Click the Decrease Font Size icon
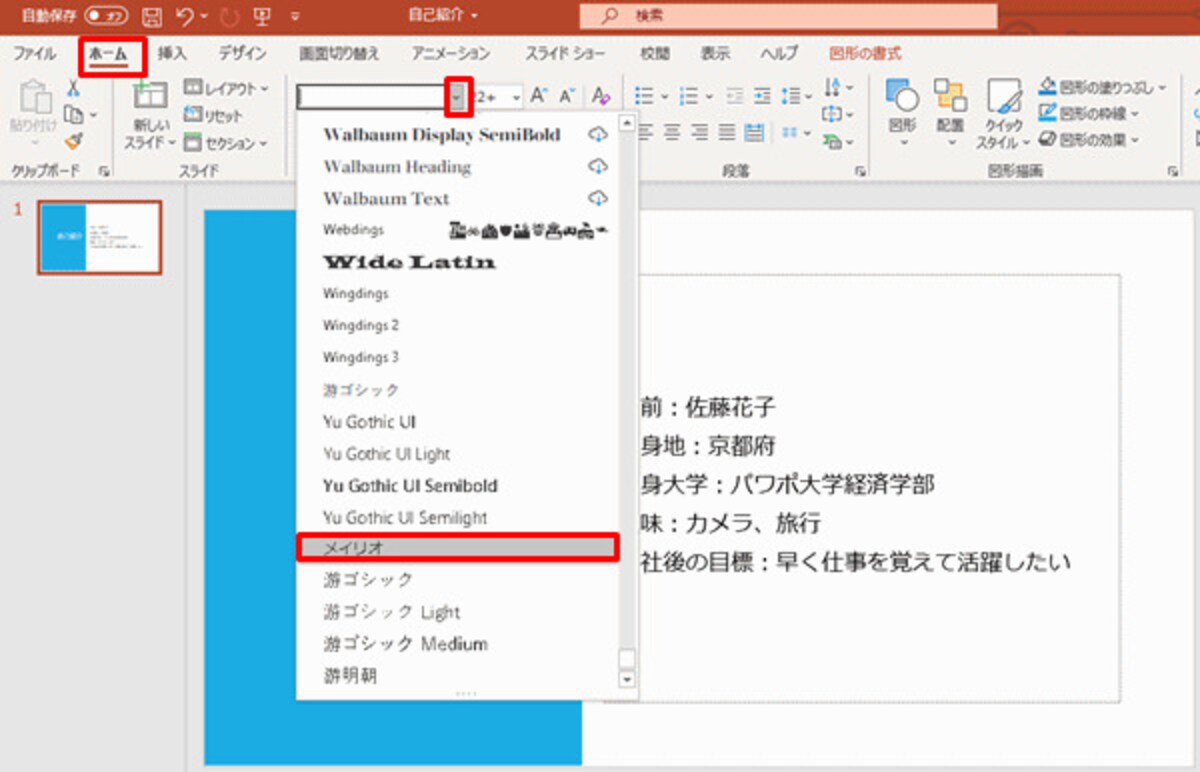The height and width of the screenshot is (772, 1200). [567, 96]
